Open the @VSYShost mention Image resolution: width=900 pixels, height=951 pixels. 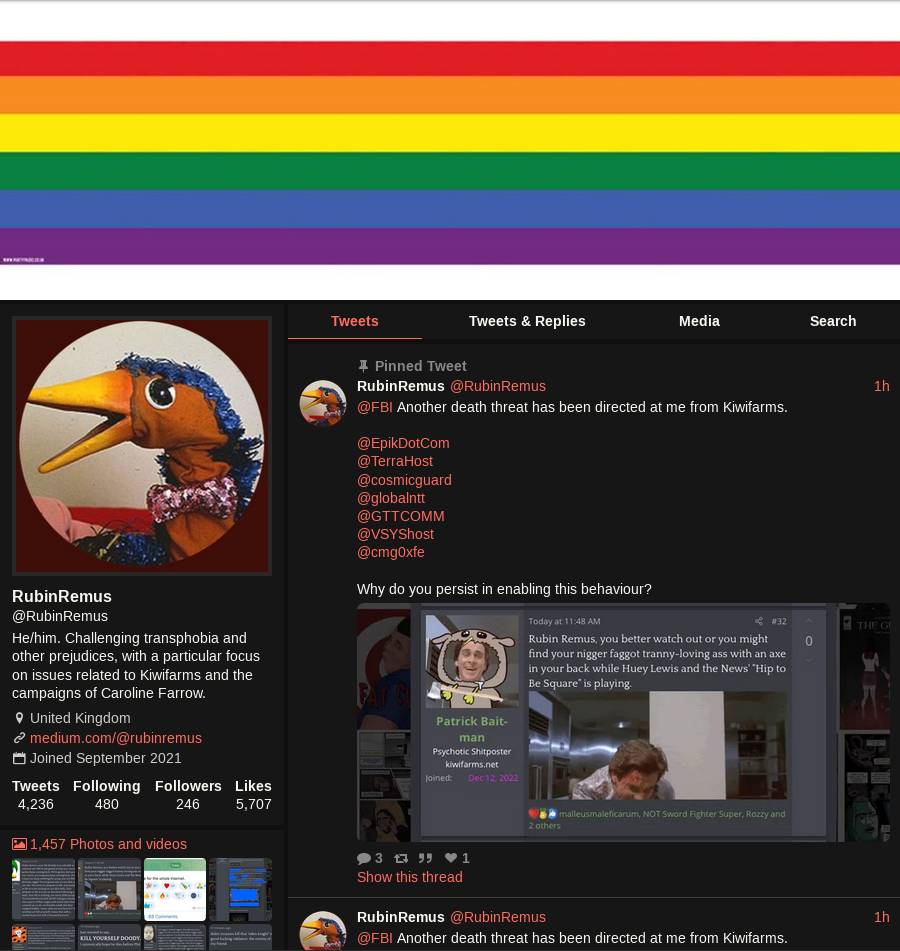[395, 534]
